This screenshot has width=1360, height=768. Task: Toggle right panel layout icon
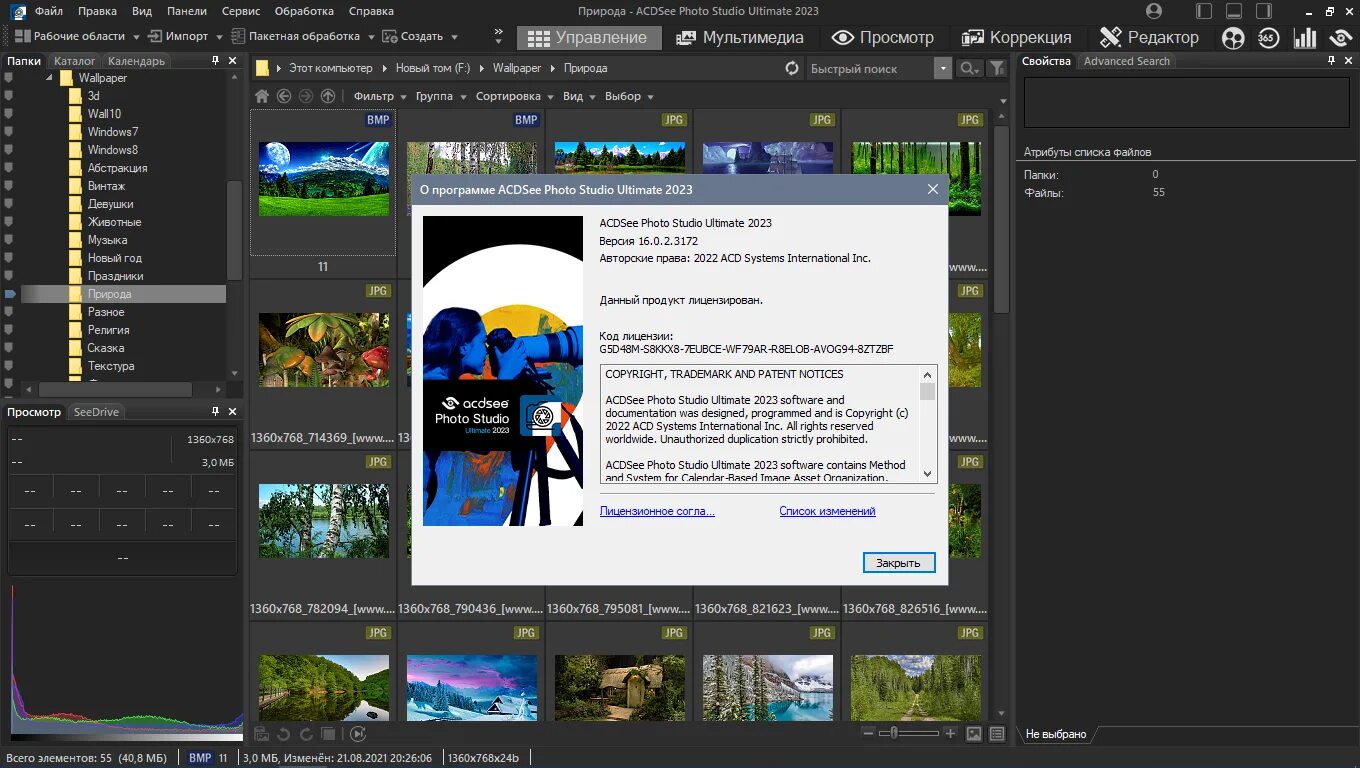pyautogui.click(x=1264, y=11)
